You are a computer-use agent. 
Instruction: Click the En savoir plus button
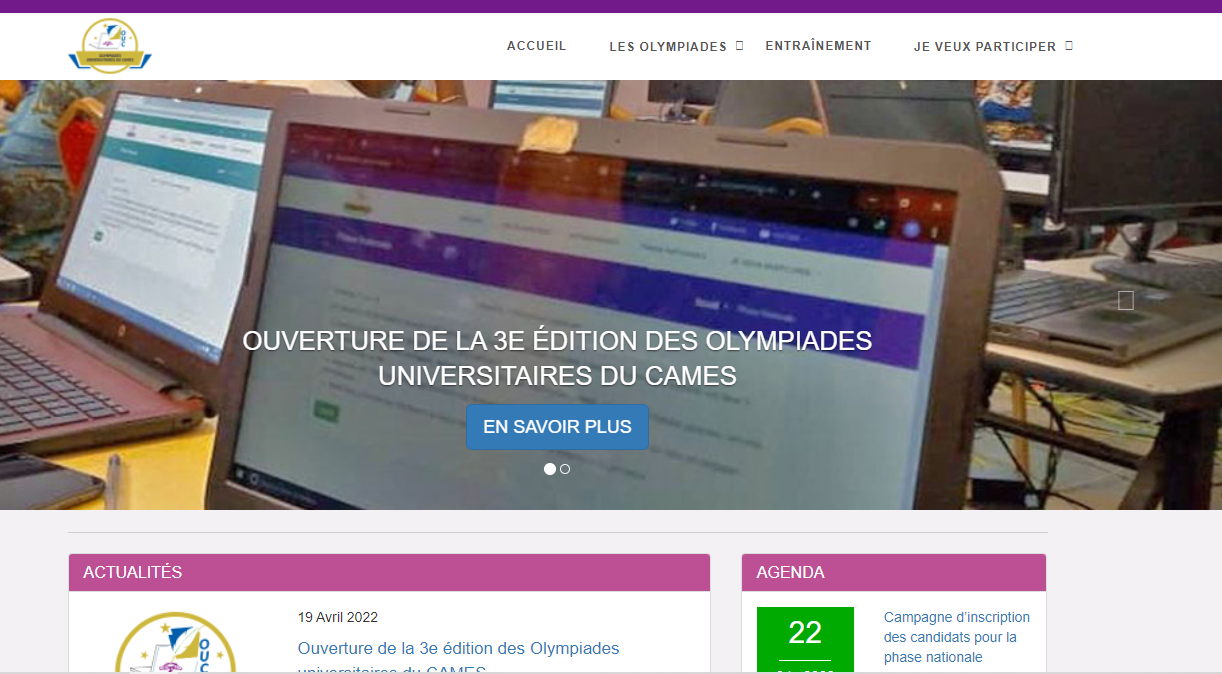coord(557,427)
